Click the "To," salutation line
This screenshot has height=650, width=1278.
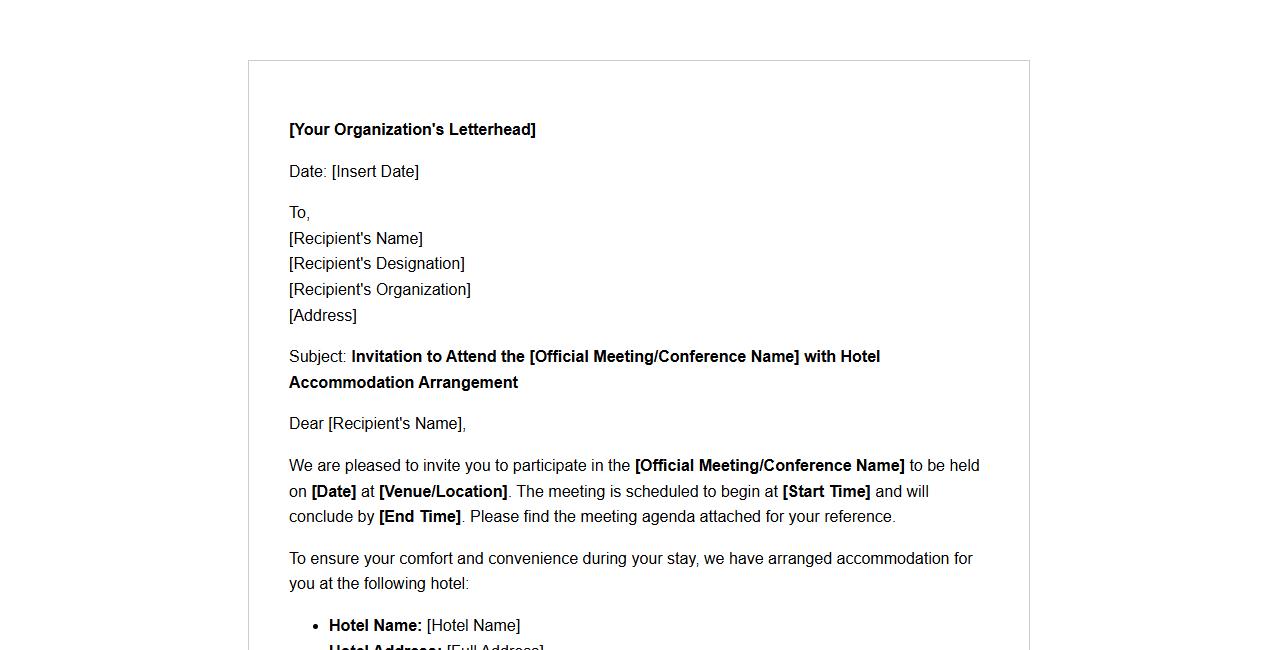[x=300, y=213]
